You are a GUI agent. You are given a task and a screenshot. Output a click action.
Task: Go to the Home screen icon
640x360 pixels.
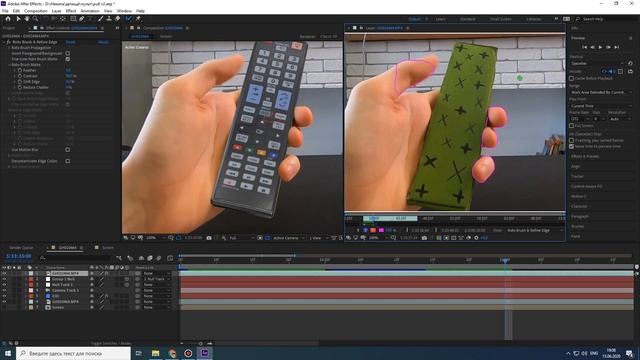[8, 19]
